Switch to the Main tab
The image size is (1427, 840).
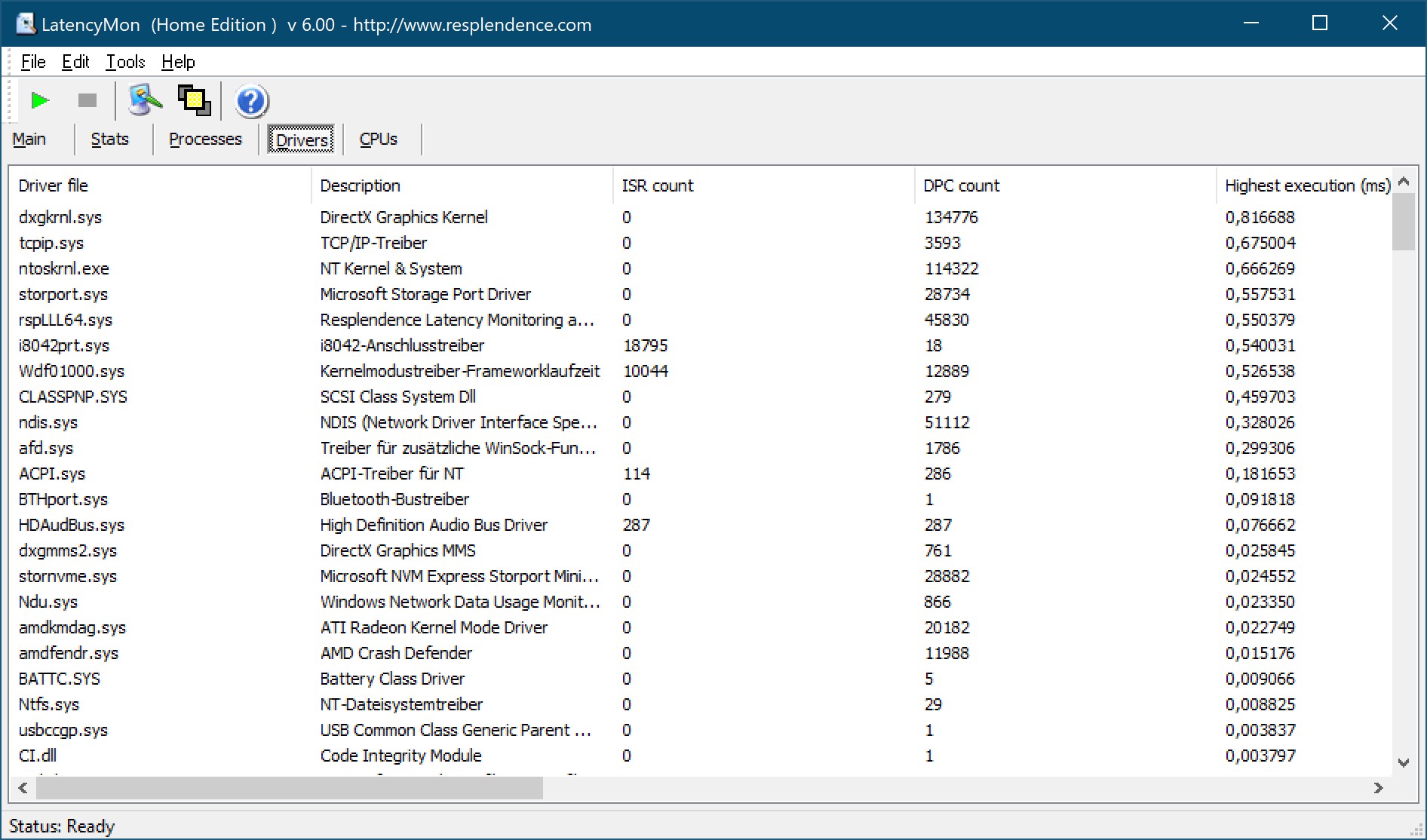29,139
